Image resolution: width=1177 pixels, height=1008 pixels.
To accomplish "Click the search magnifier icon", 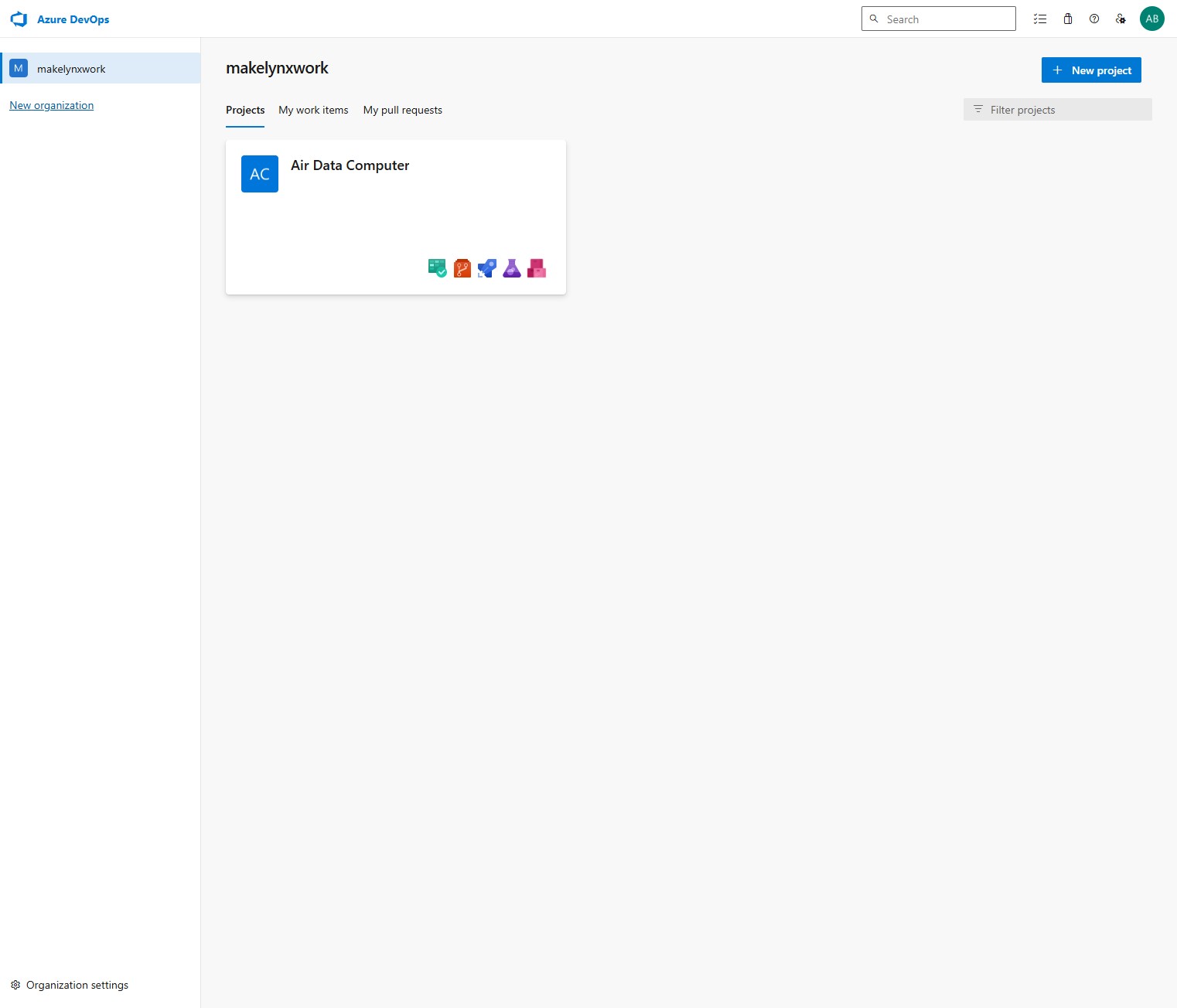I will pyautogui.click(x=874, y=19).
